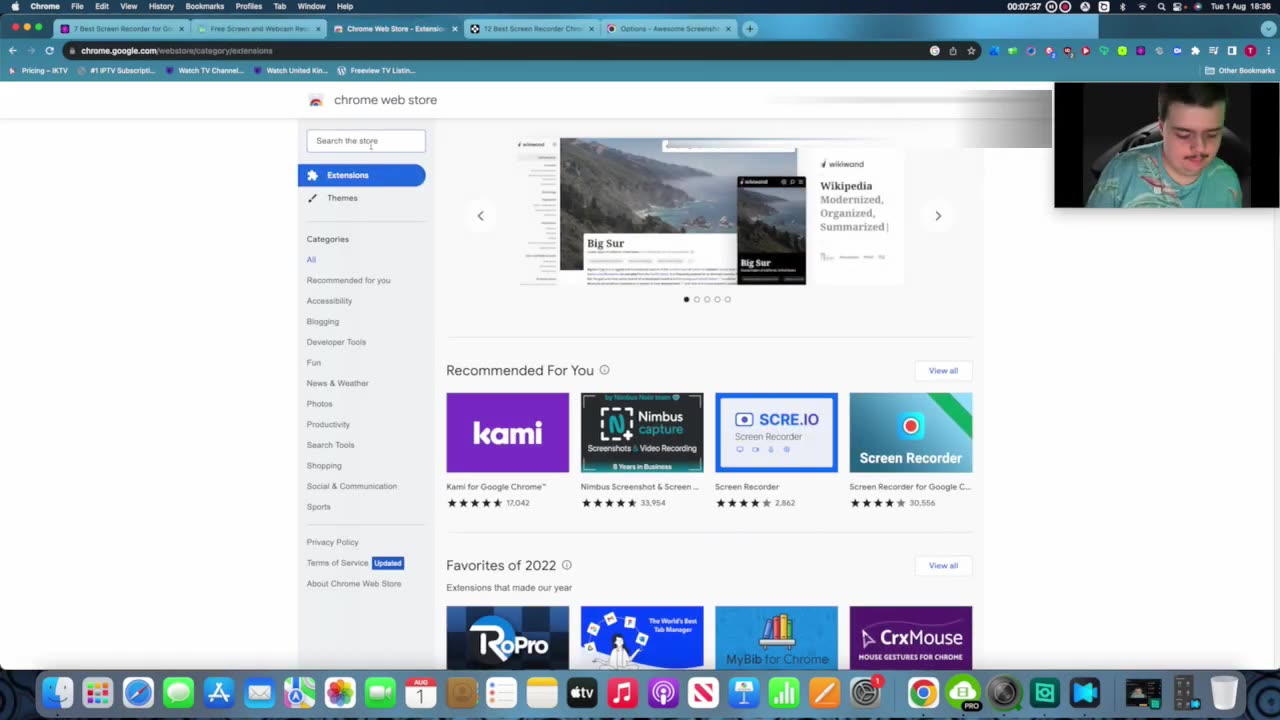Screen dimensions: 1280x720
Task: Open the Social & Communication category
Action: point(351,486)
